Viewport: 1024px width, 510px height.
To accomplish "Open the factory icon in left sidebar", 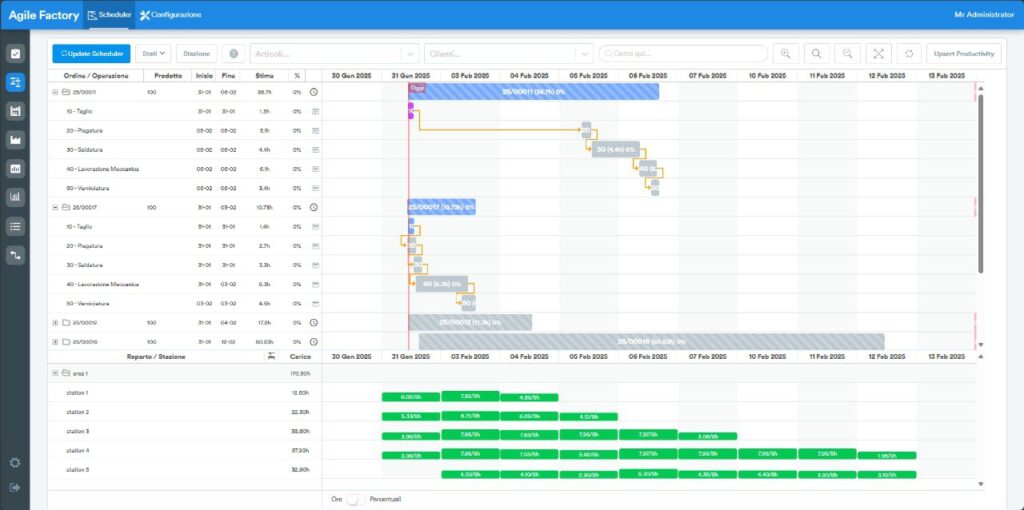I will coord(15,140).
